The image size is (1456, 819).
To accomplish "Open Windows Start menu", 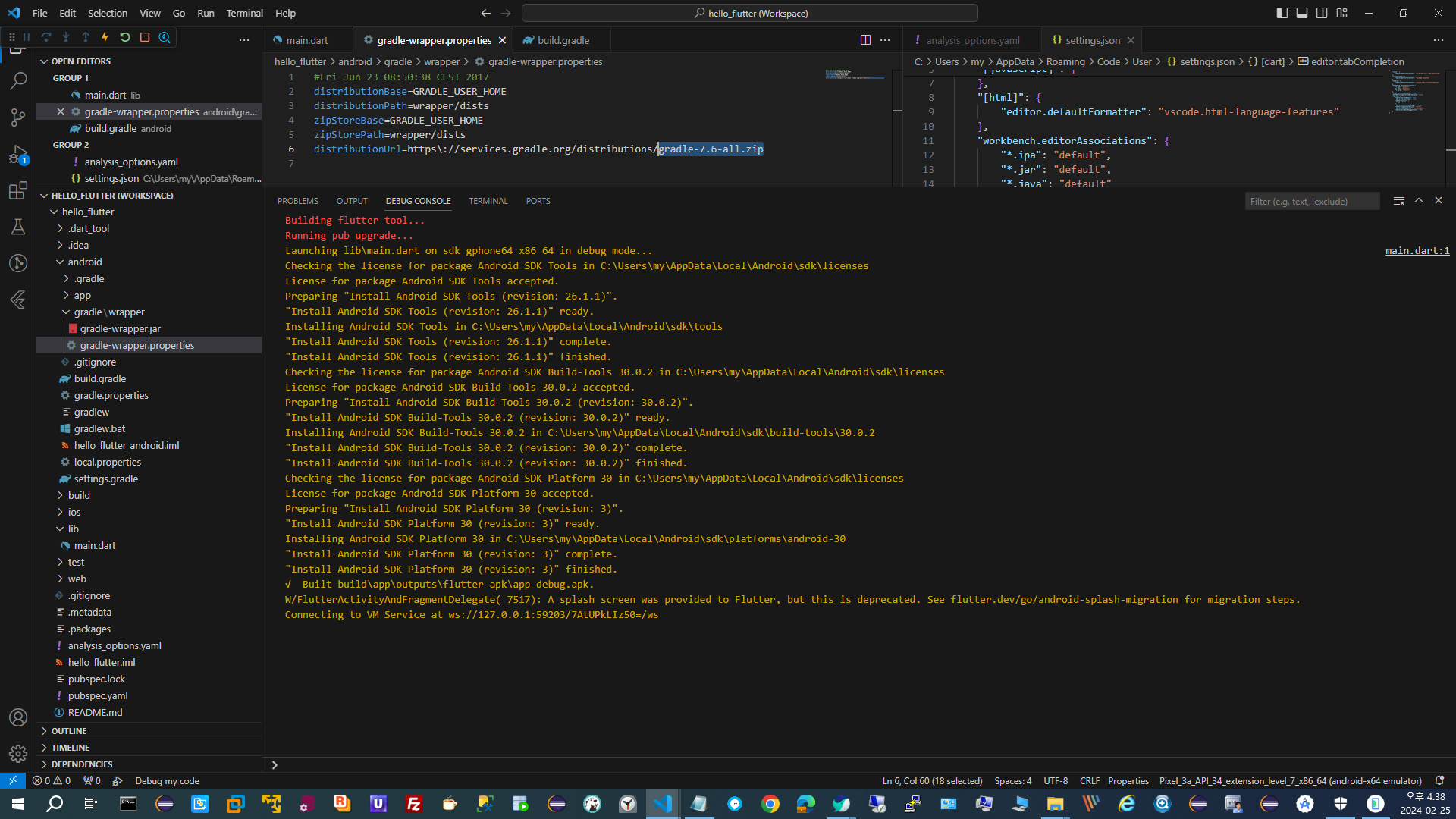I will 18,804.
